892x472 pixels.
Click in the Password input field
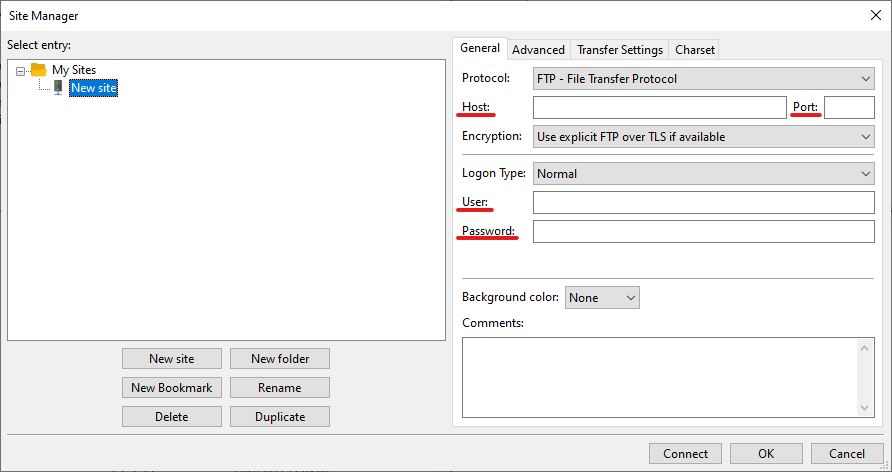click(x=704, y=231)
